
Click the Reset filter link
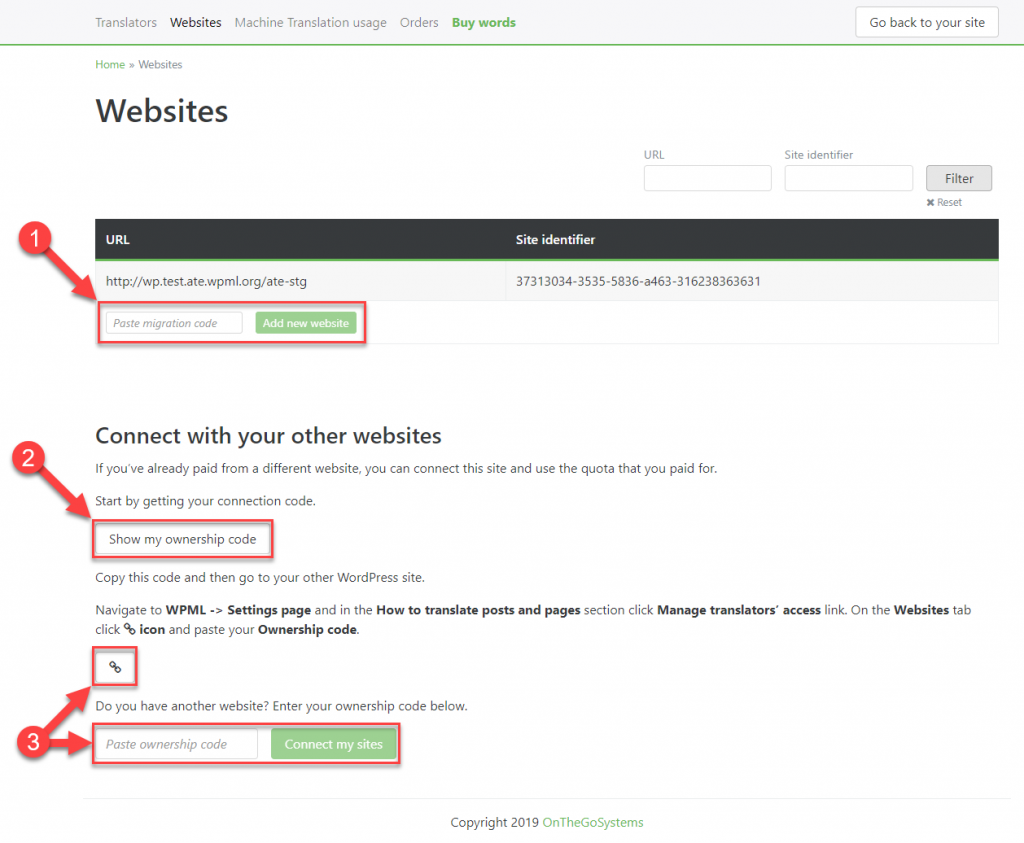click(944, 202)
